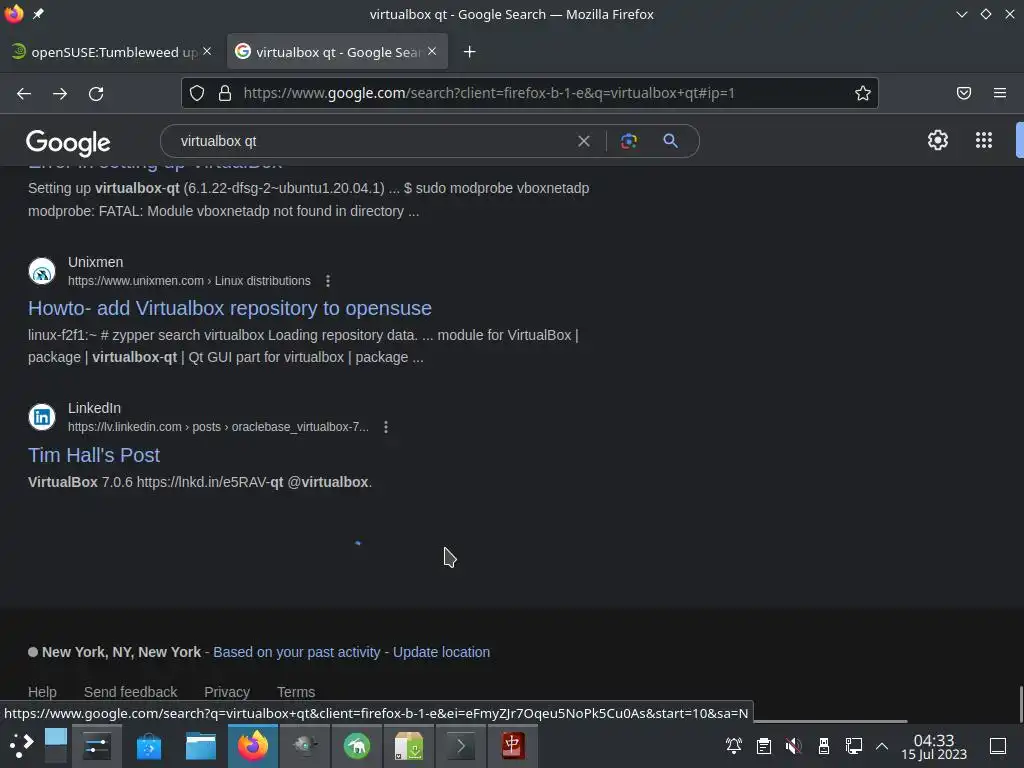
Task: Select the virtualbox qt Google Search tab
Action: [337, 52]
